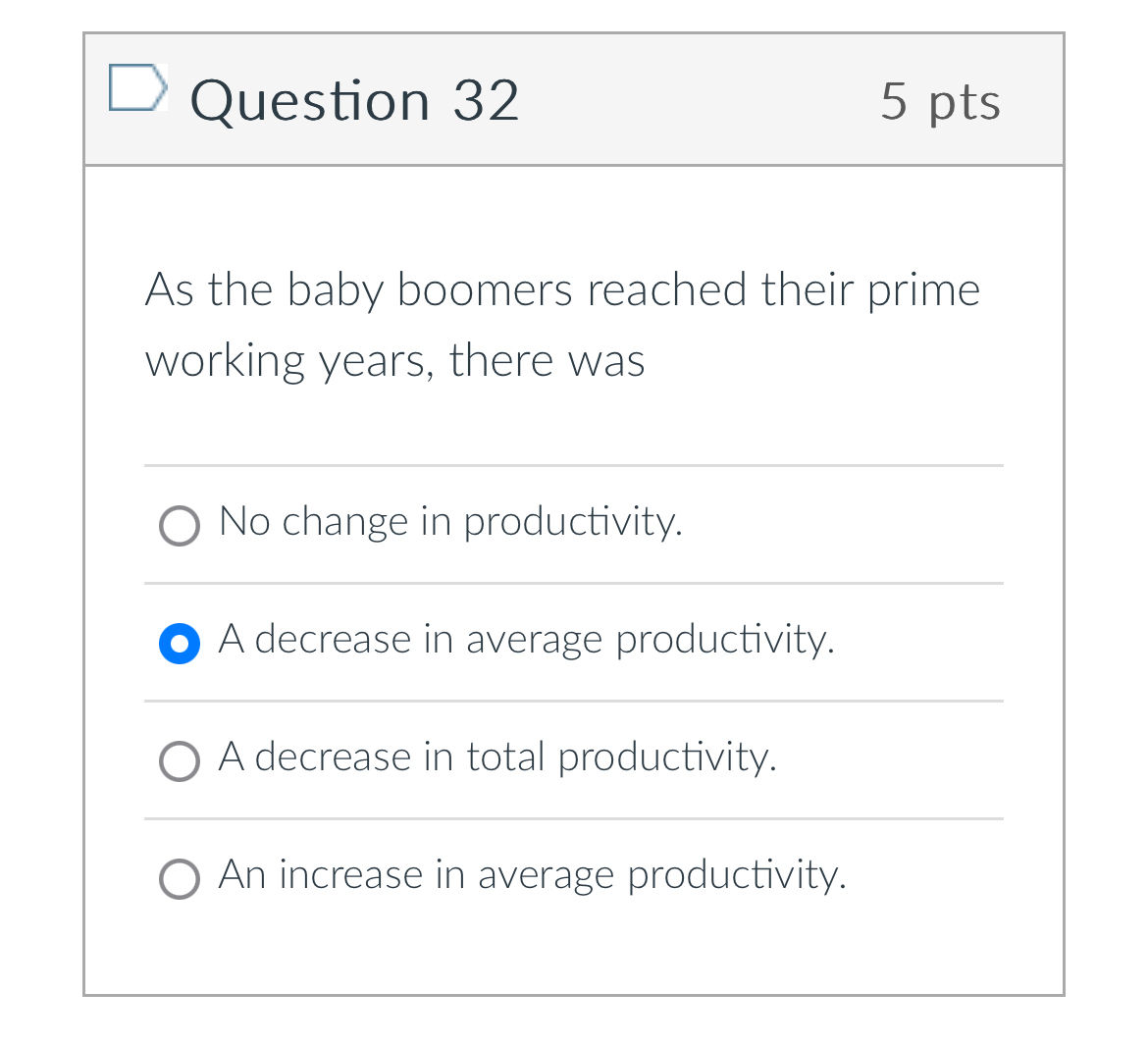Click the number "32" in the question header
The width and height of the screenshot is (1148, 1044).
pos(486,101)
